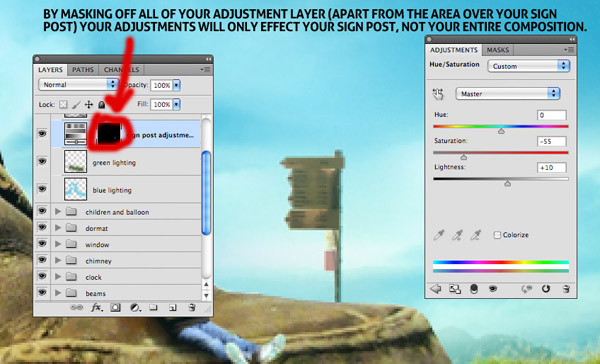The height and width of the screenshot is (364, 600).
Task: Enable the Colorize checkbox
Action: (x=497, y=235)
